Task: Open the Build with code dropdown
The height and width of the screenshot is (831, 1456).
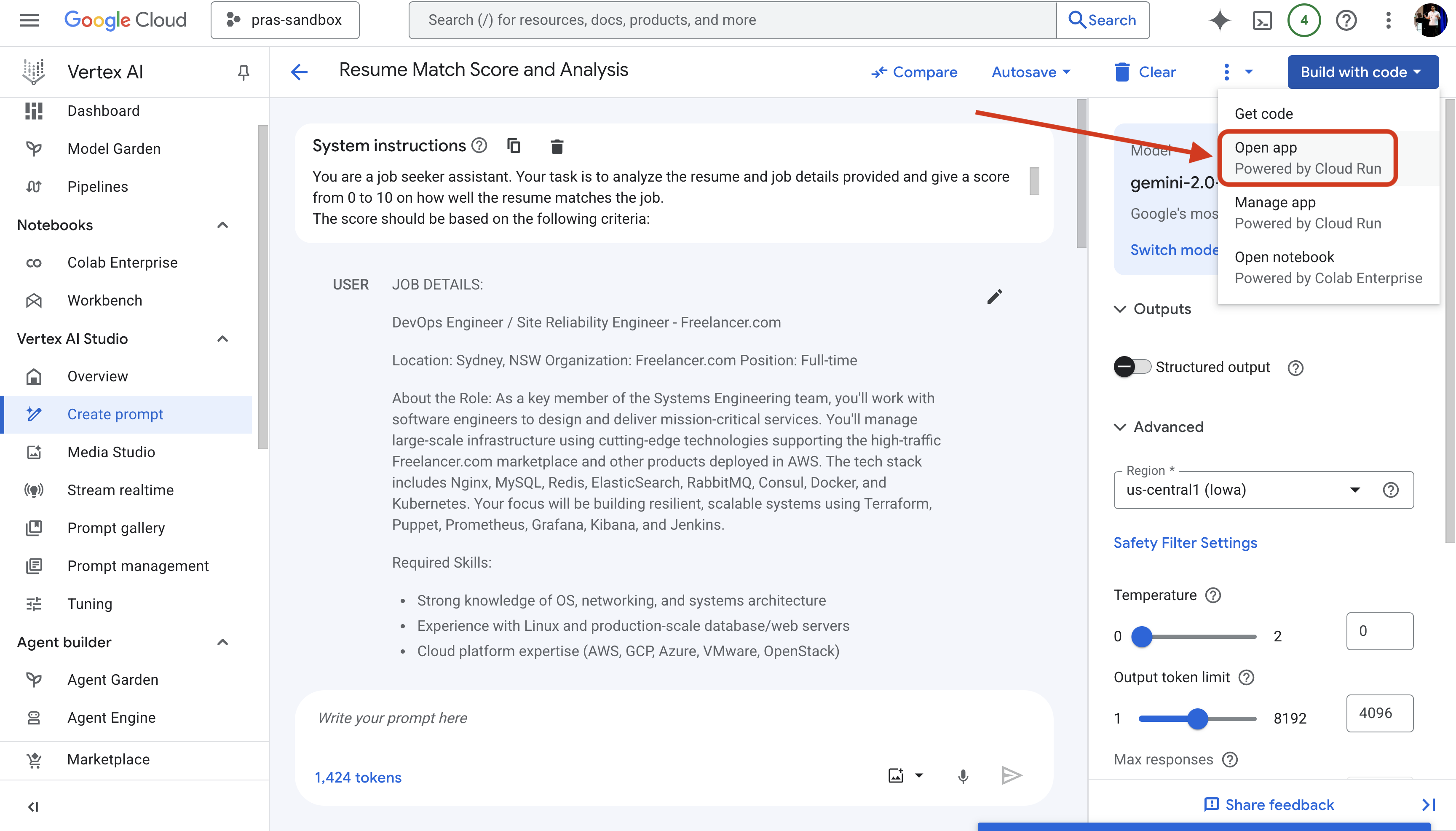Action: pos(1362,72)
